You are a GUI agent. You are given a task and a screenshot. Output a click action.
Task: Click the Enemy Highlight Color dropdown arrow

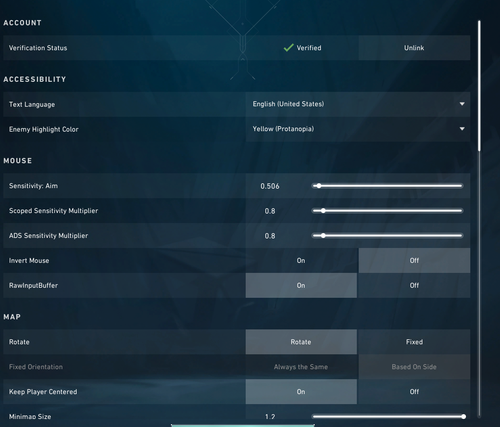pyautogui.click(x=462, y=129)
